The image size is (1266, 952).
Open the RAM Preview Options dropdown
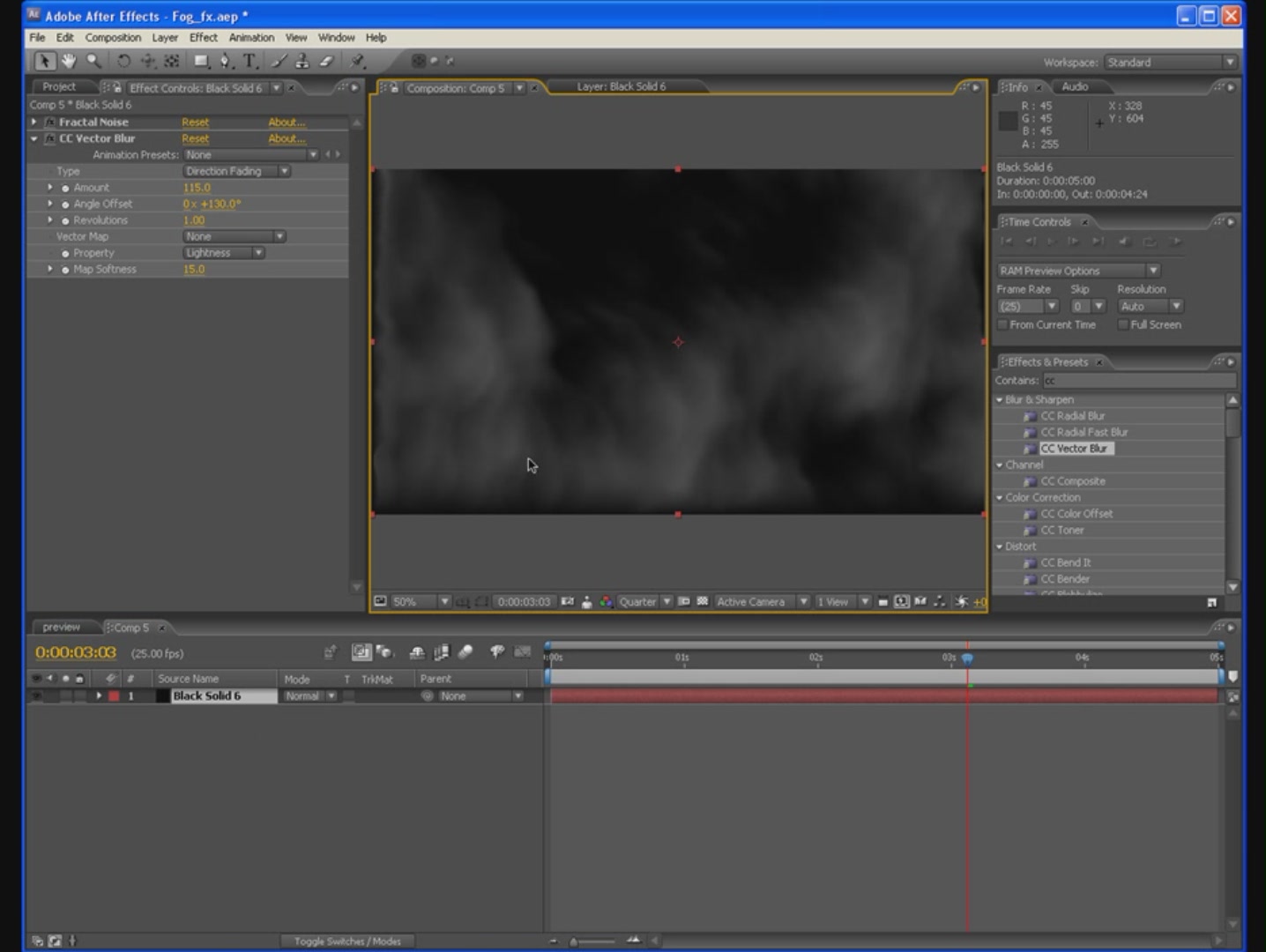click(1078, 271)
